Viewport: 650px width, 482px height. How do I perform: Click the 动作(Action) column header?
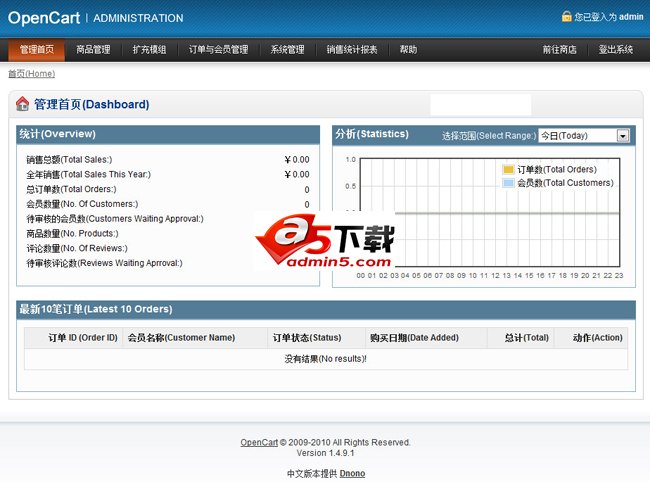click(x=592, y=338)
